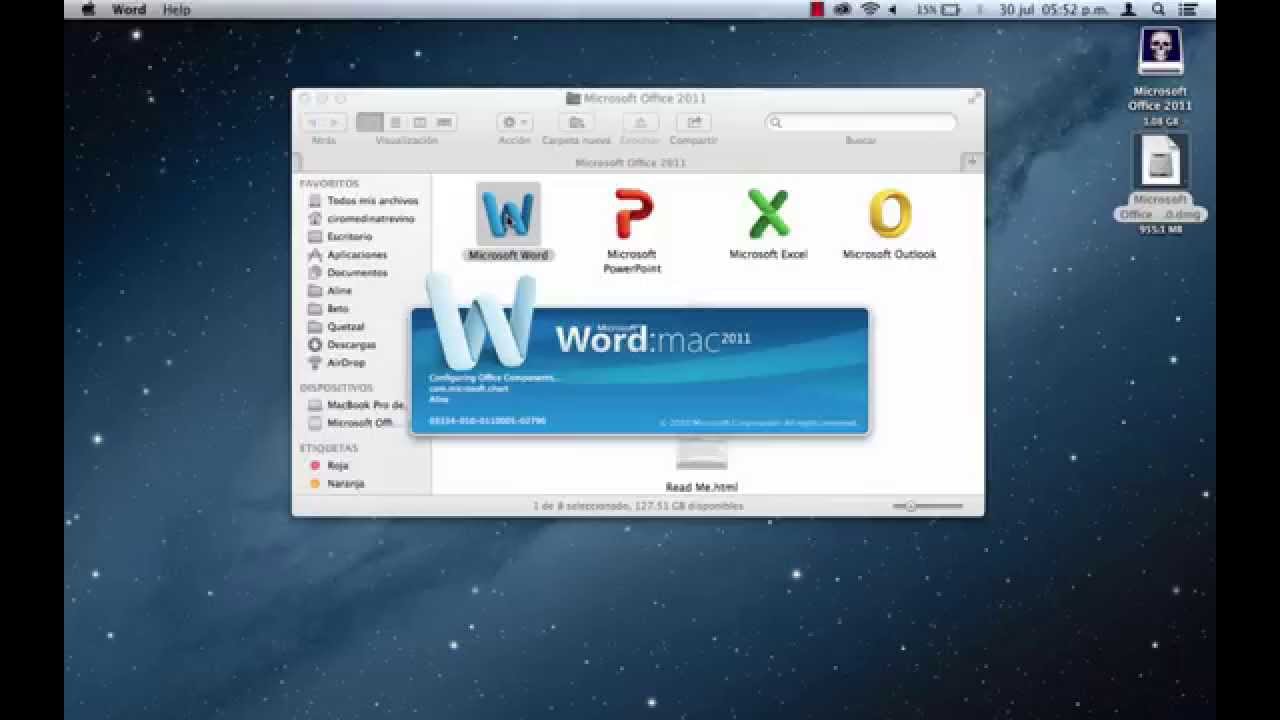
Task: Open the user account menu icon
Action: click(x=1130, y=9)
